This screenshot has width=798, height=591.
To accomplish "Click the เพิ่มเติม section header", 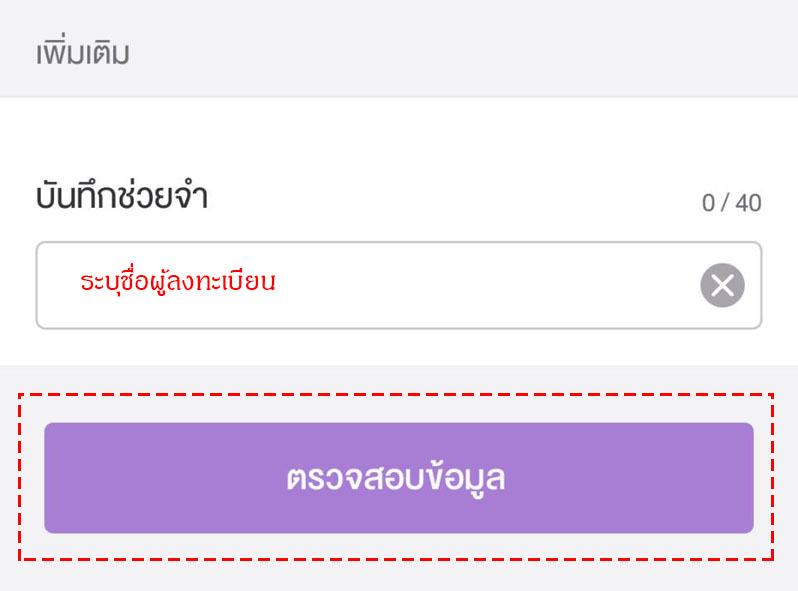I will [83, 52].
